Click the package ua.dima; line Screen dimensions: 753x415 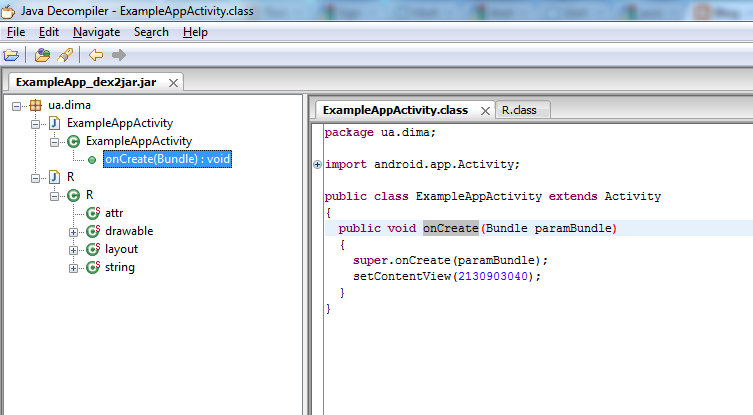pos(380,133)
